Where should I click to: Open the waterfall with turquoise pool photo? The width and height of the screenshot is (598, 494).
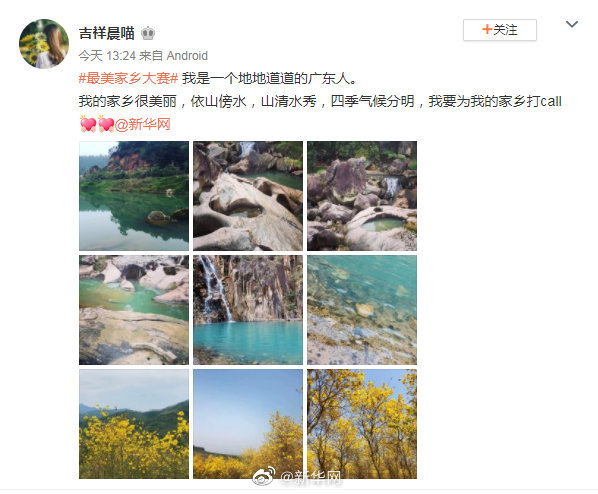(248, 310)
